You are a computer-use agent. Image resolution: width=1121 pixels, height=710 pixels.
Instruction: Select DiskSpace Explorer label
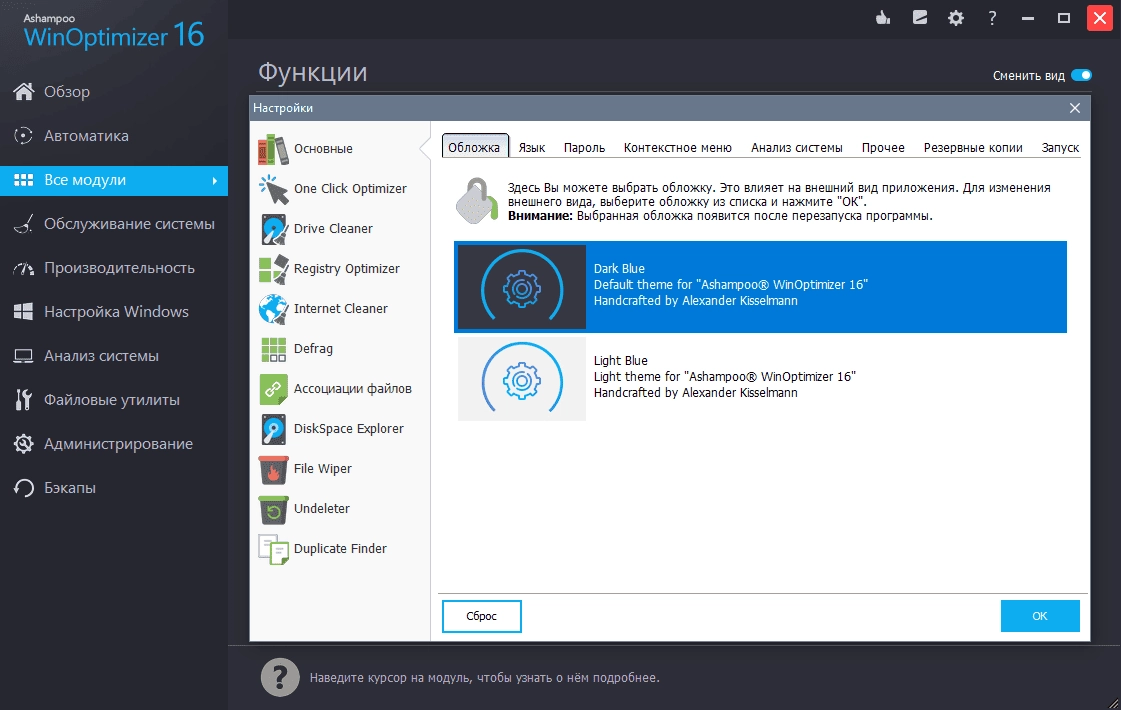(349, 429)
